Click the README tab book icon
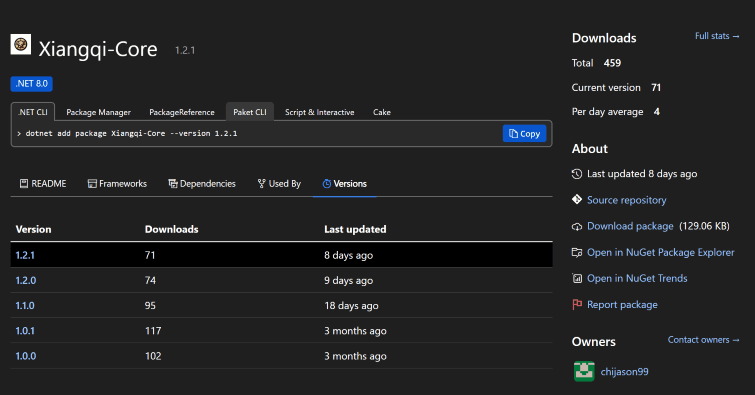This screenshot has height=395, width=755. [24, 184]
